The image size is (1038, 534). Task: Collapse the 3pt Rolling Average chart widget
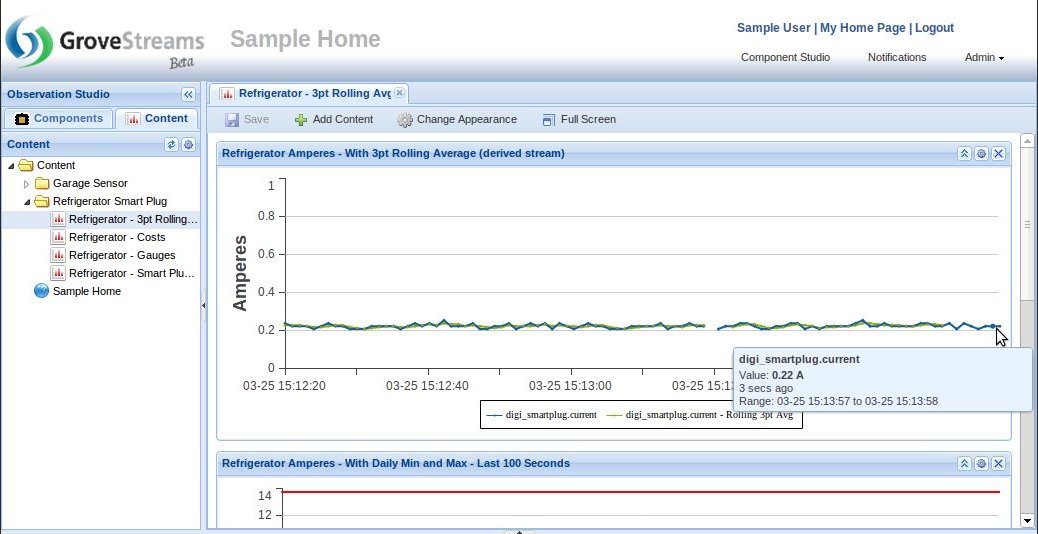coord(964,154)
